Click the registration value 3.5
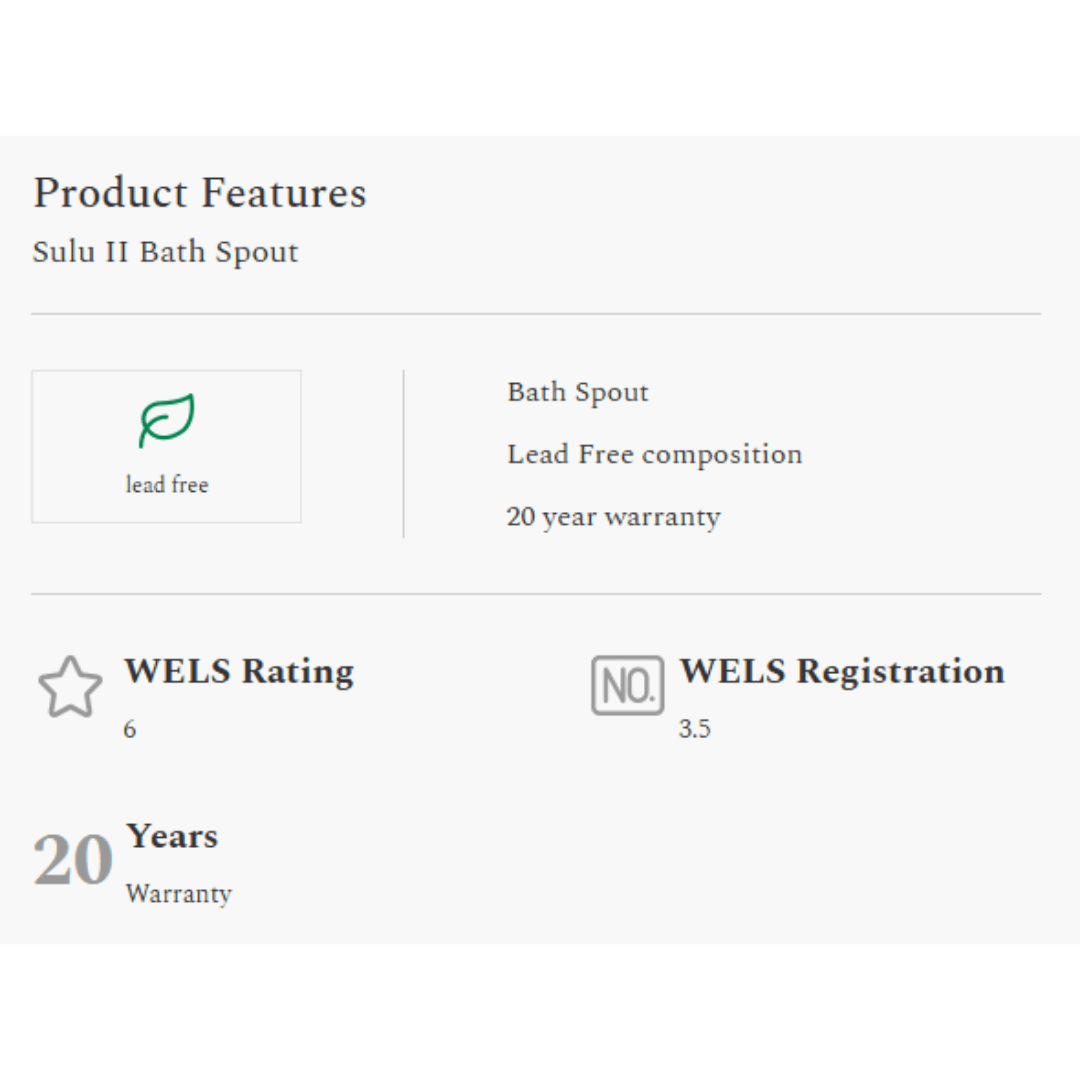The image size is (1080, 1080). tap(694, 729)
